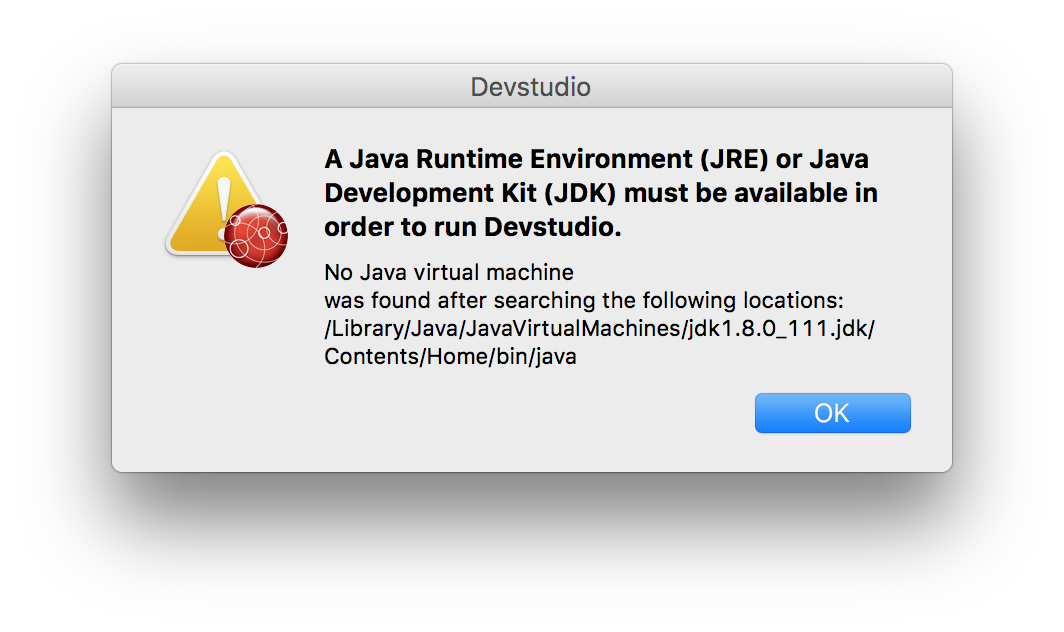Click the 'order to run Devstudio.' line
Viewport: 1064px width, 632px height.
[x=473, y=227]
